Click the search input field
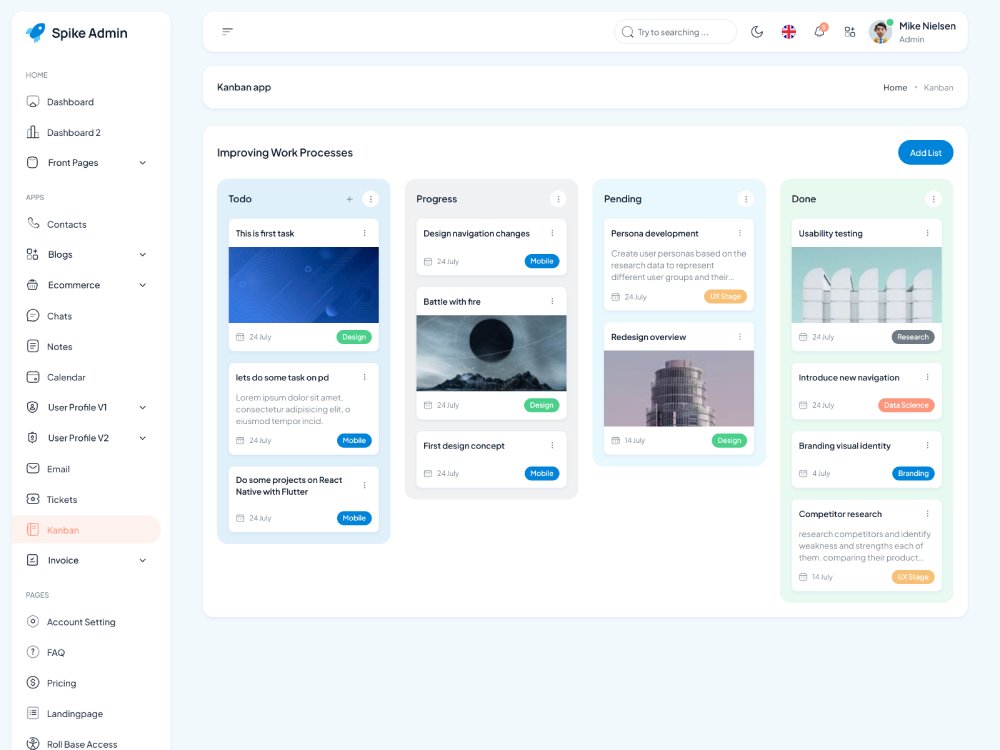Image resolution: width=1000 pixels, height=750 pixels. 674,31
